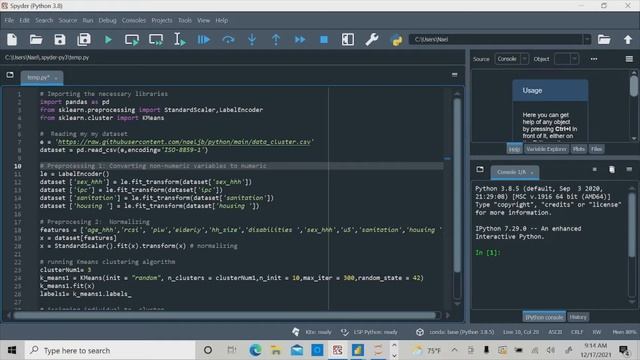Open the File menu
640x360 pixels.
click(x=9, y=20)
